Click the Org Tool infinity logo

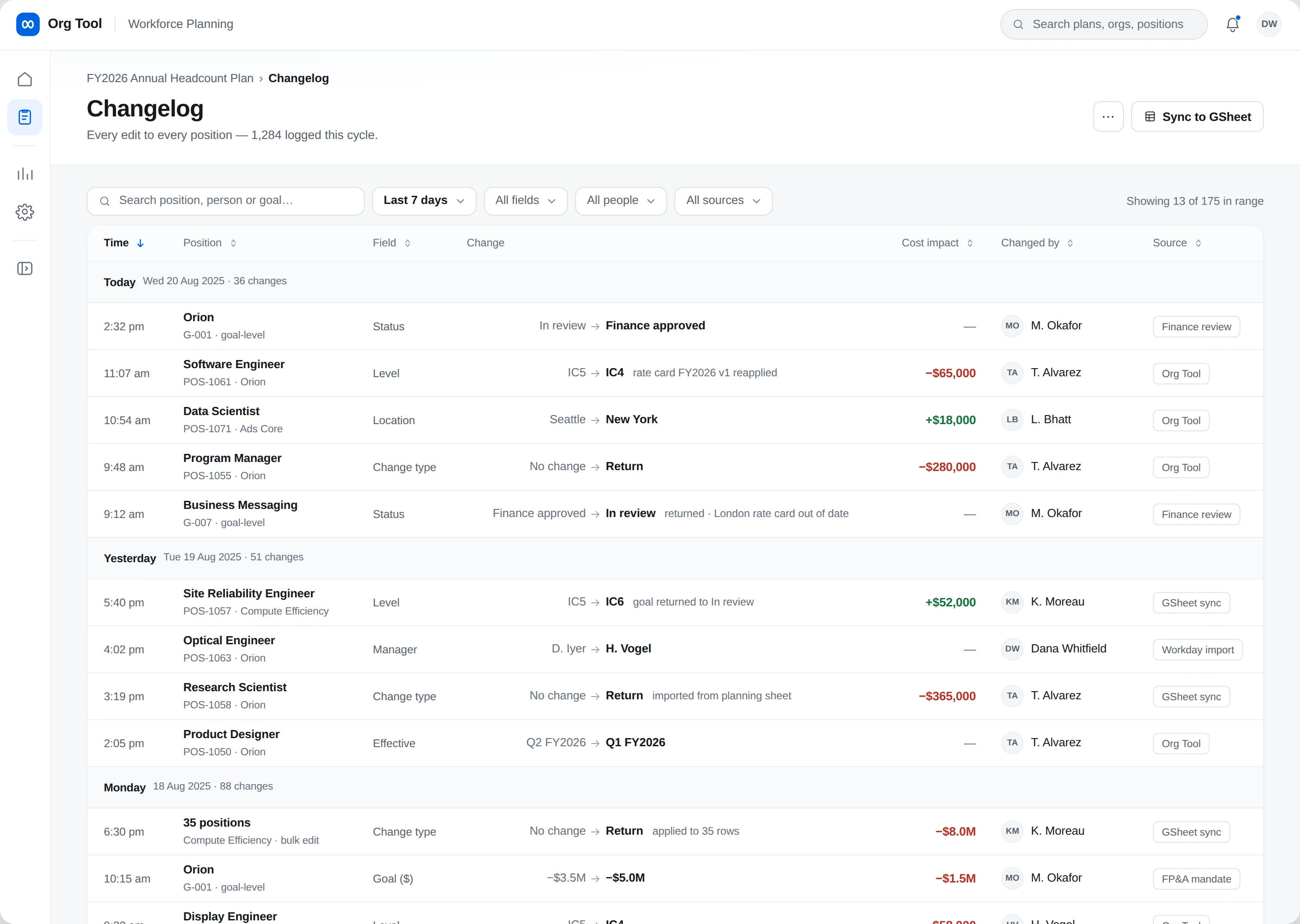tap(28, 24)
